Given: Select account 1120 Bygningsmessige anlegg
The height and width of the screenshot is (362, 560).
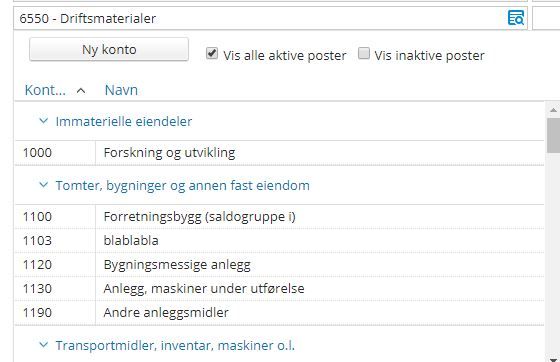Looking at the screenshot, I should point(279,265).
